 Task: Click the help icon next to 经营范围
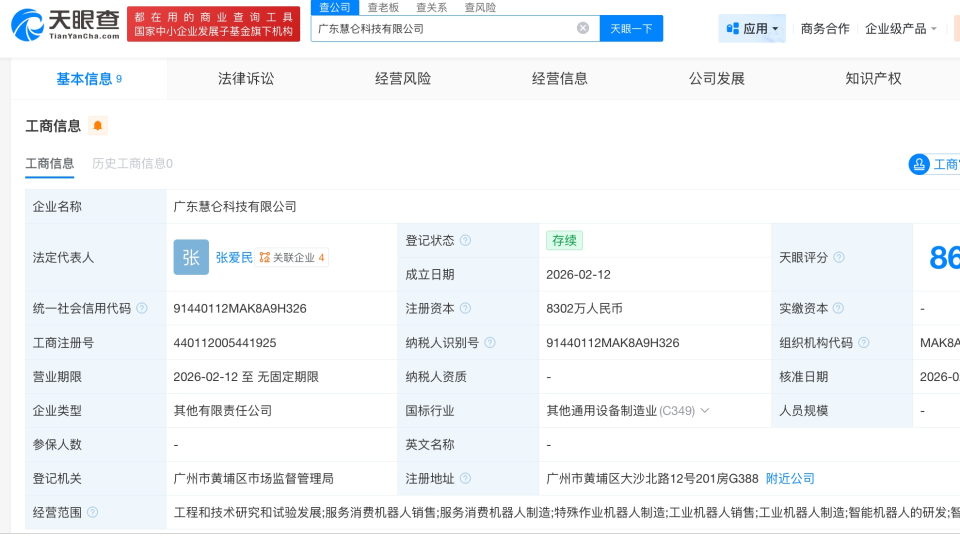93,513
